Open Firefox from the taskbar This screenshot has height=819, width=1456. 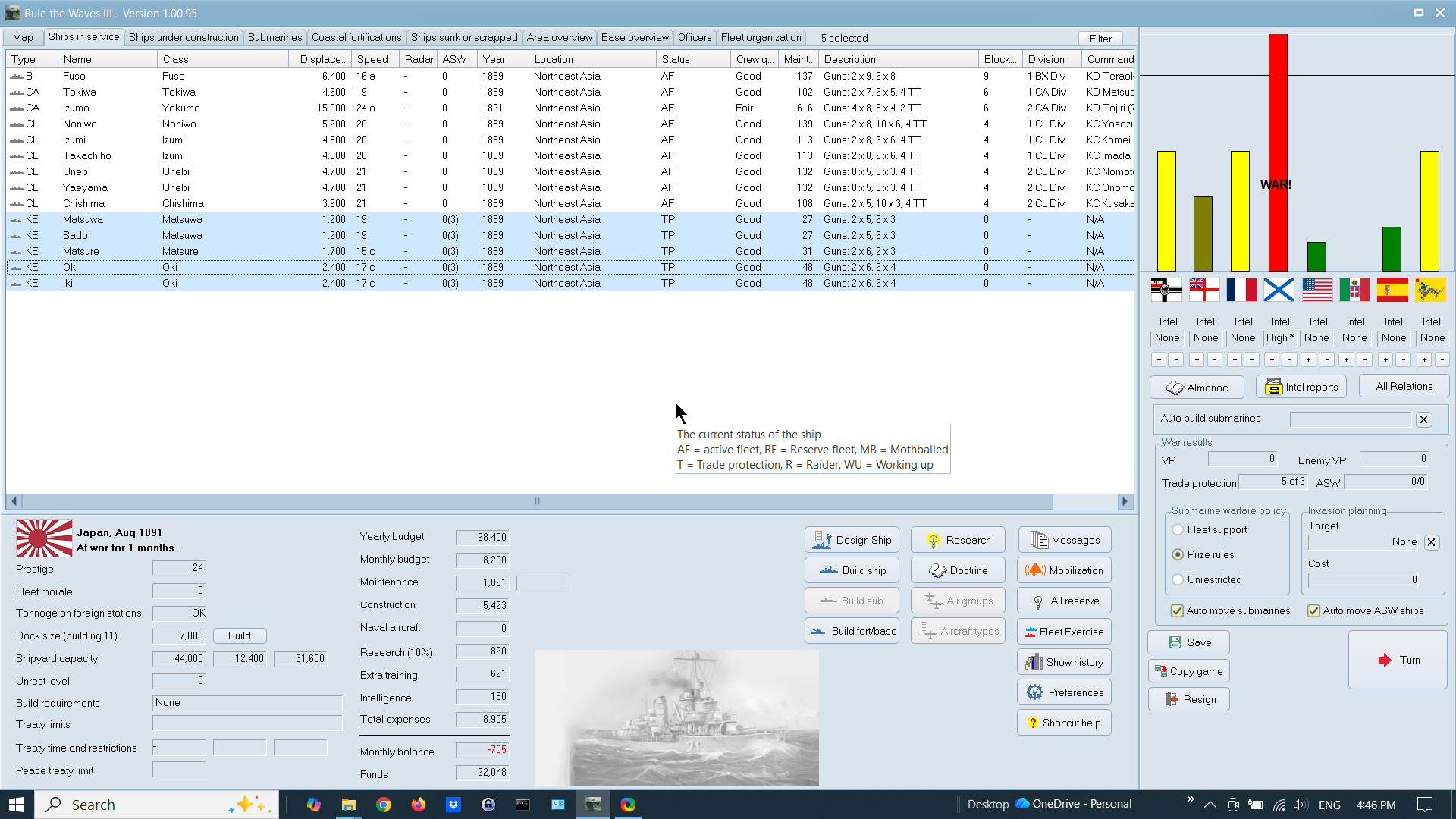[419, 805]
